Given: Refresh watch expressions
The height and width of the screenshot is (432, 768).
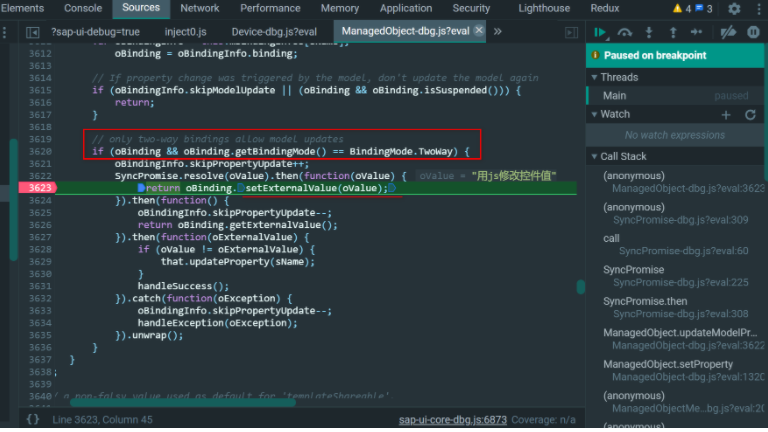Looking at the screenshot, I should click(x=750, y=115).
